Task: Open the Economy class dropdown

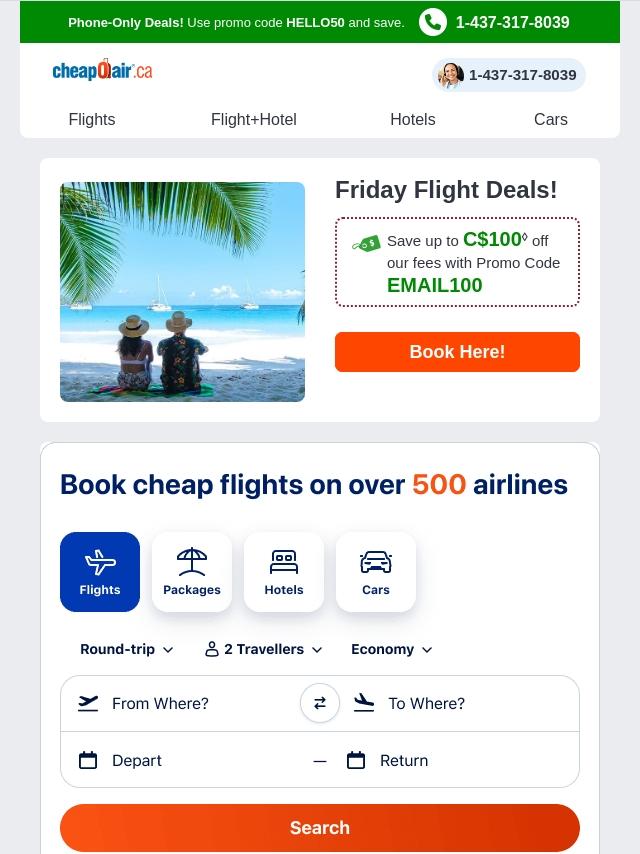Action: [392, 649]
